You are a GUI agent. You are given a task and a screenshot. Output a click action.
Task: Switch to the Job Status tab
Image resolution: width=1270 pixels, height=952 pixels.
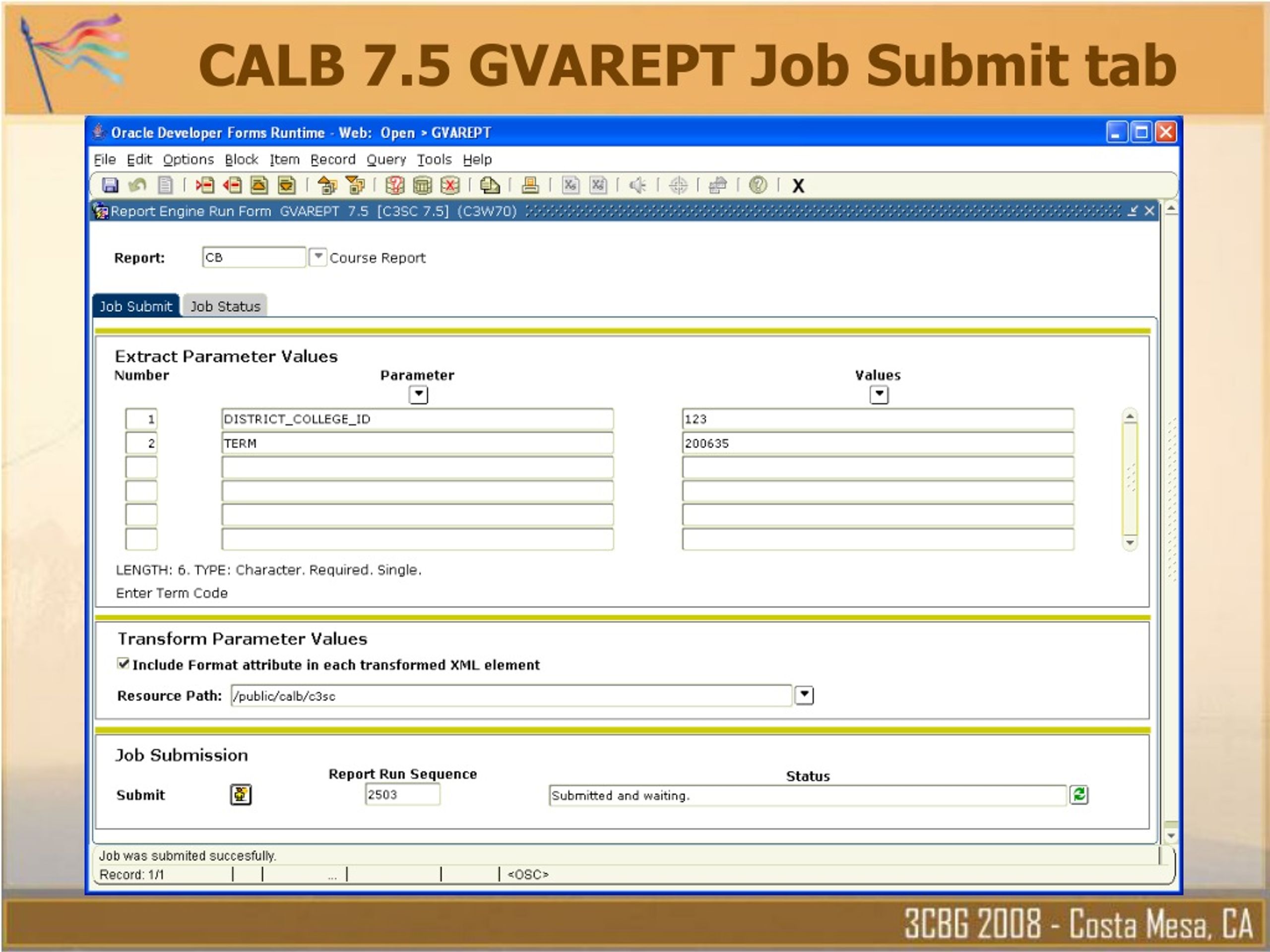[225, 306]
